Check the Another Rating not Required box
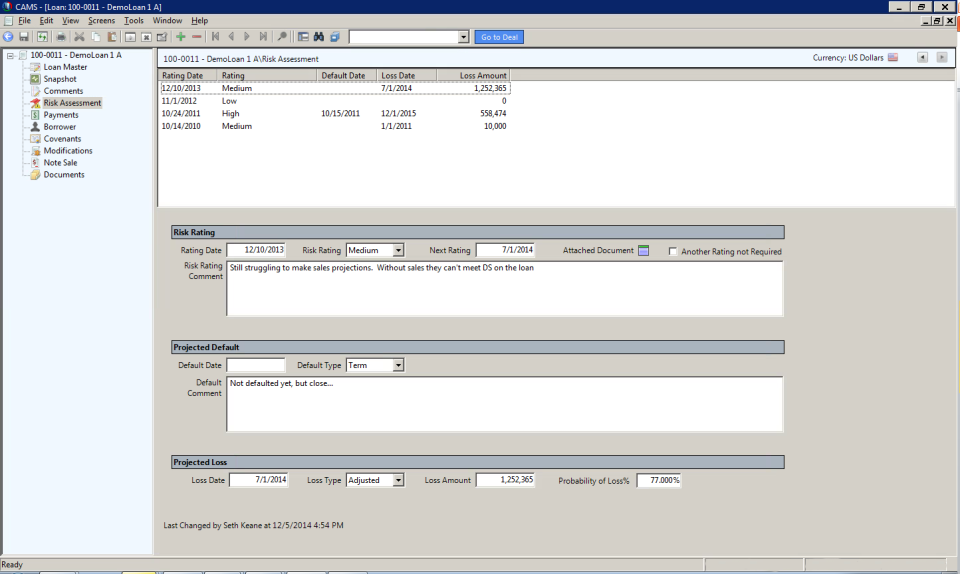The width and height of the screenshot is (960, 574). pos(673,251)
